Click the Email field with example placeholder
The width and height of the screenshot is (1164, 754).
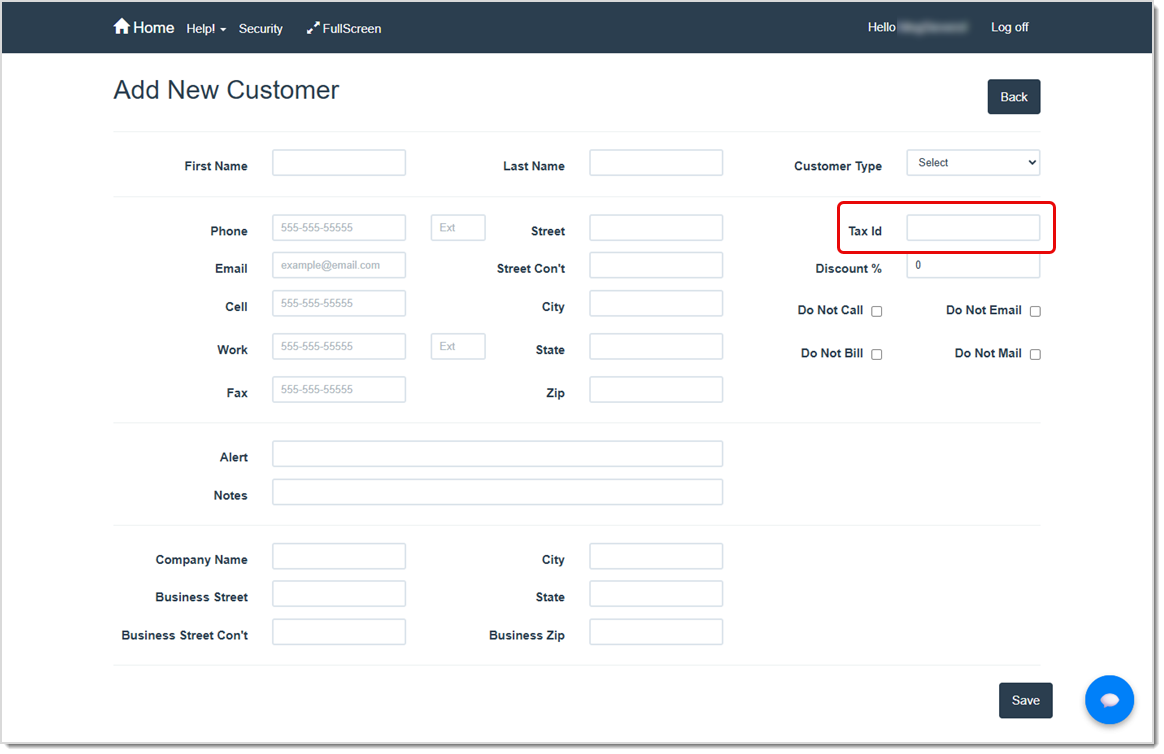[338, 265]
